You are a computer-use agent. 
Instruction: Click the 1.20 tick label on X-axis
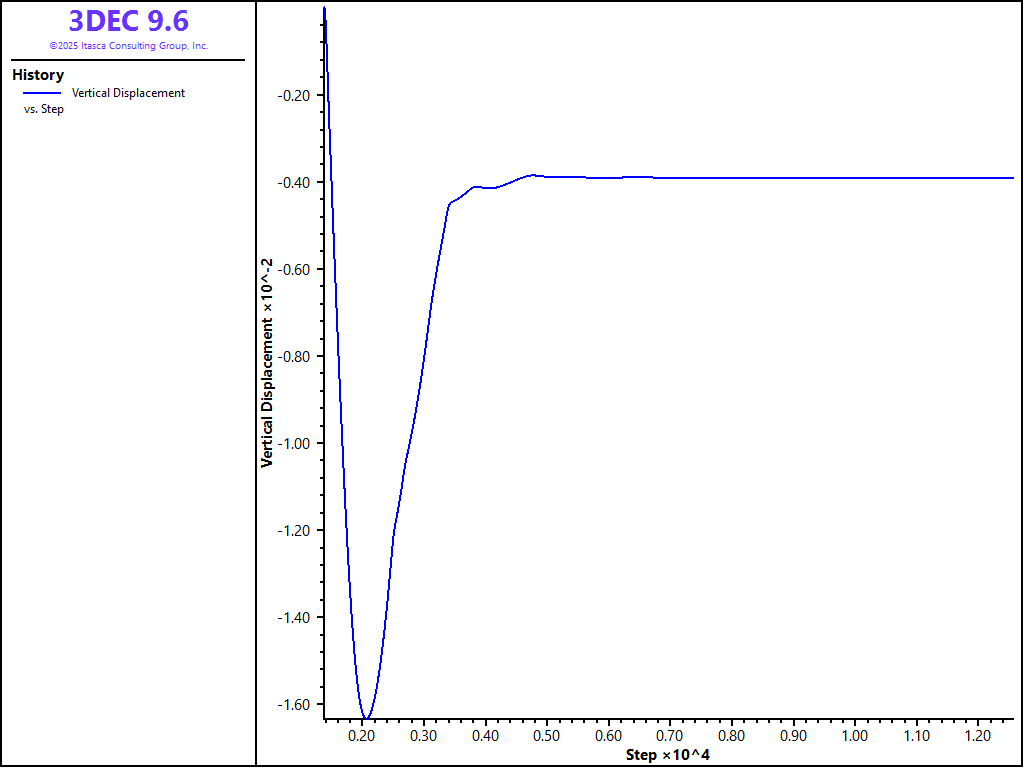[978, 736]
